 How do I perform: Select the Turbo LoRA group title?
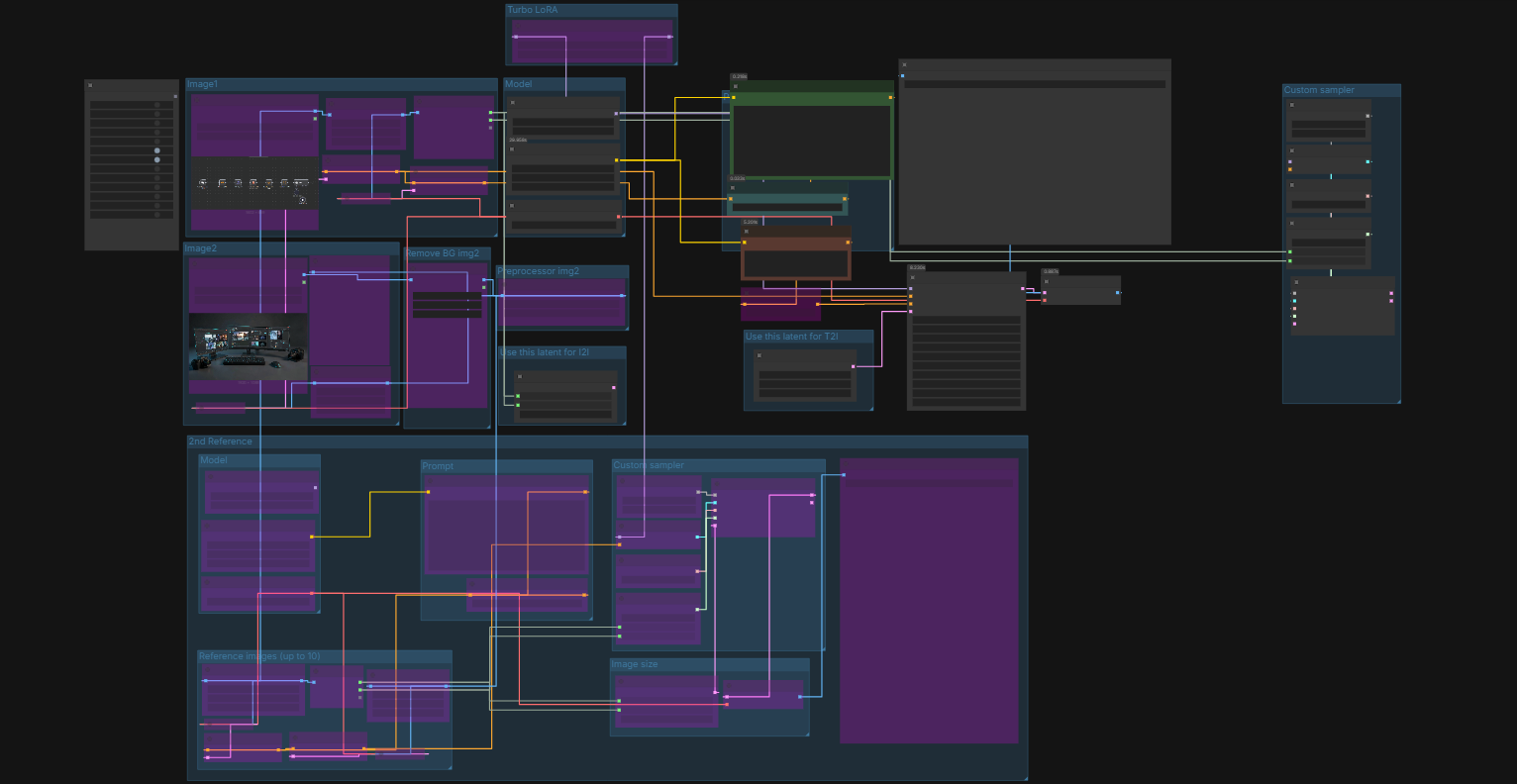[533, 10]
